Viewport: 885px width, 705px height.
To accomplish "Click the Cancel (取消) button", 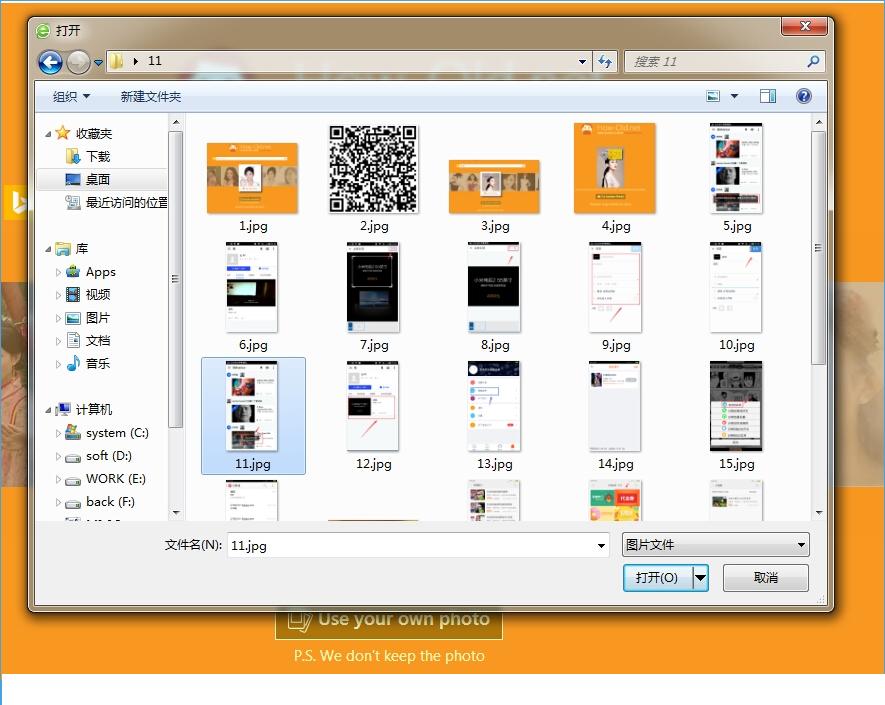I will tap(765, 577).
